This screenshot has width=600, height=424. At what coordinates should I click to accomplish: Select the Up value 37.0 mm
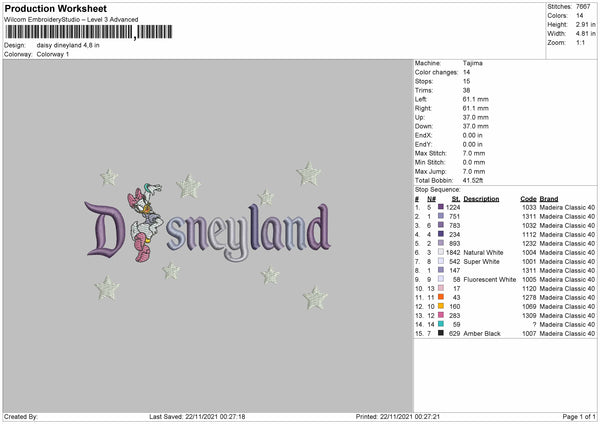pyautogui.click(x=476, y=117)
